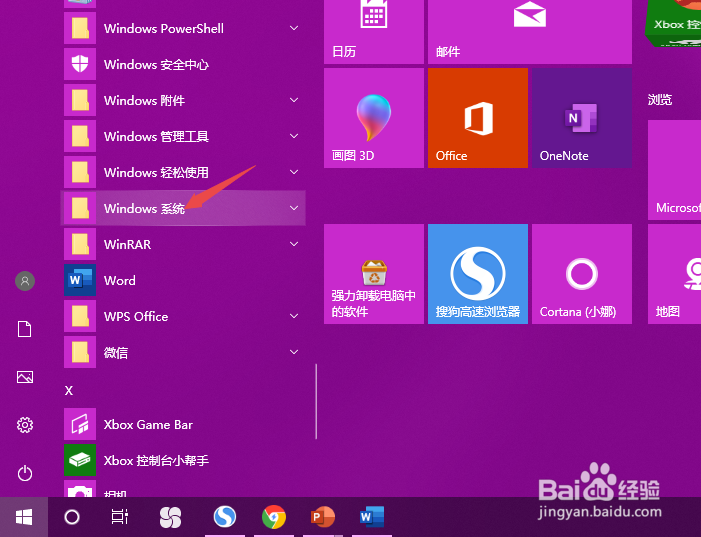Expand WPS Office chevron
The height and width of the screenshot is (537, 701).
tap(294, 316)
